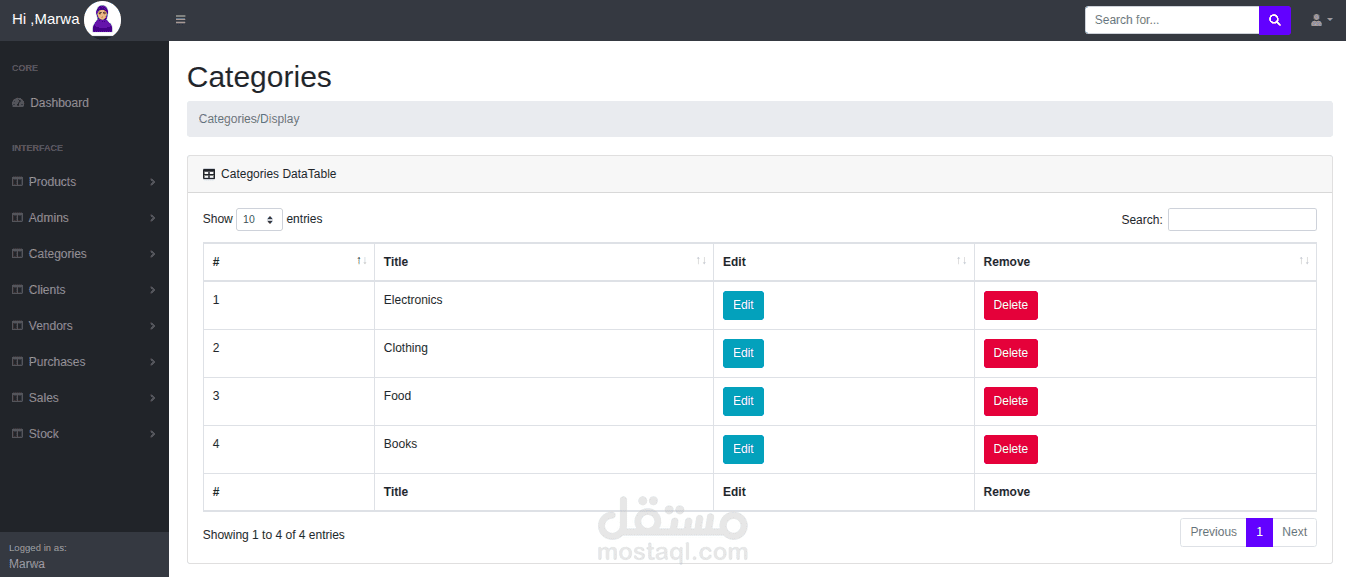Click the Categories/Display breadcrumb
Viewport: 1346px width, 577px height.
249,119
